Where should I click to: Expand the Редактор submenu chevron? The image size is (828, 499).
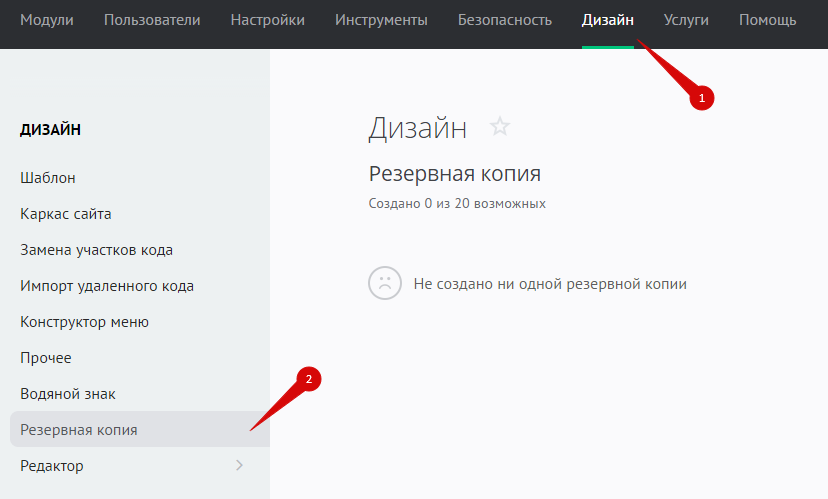[x=239, y=465]
